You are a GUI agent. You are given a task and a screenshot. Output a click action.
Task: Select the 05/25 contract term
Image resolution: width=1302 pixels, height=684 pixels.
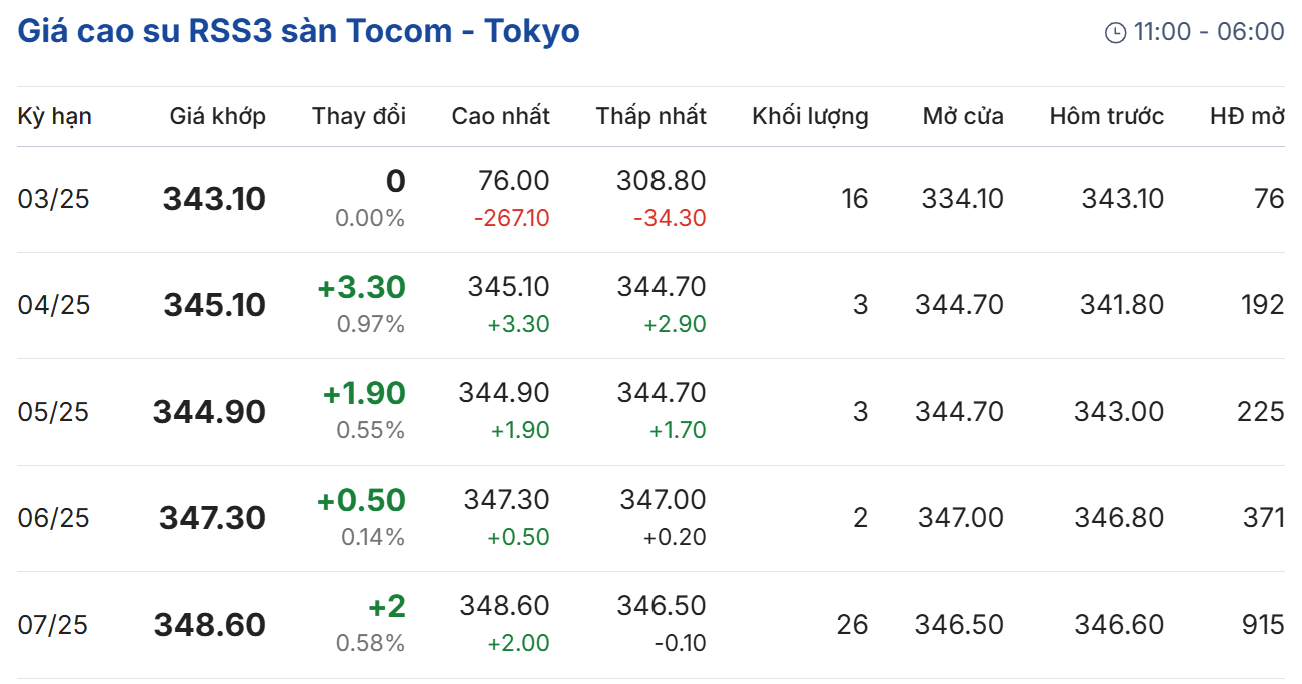click(53, 412)
